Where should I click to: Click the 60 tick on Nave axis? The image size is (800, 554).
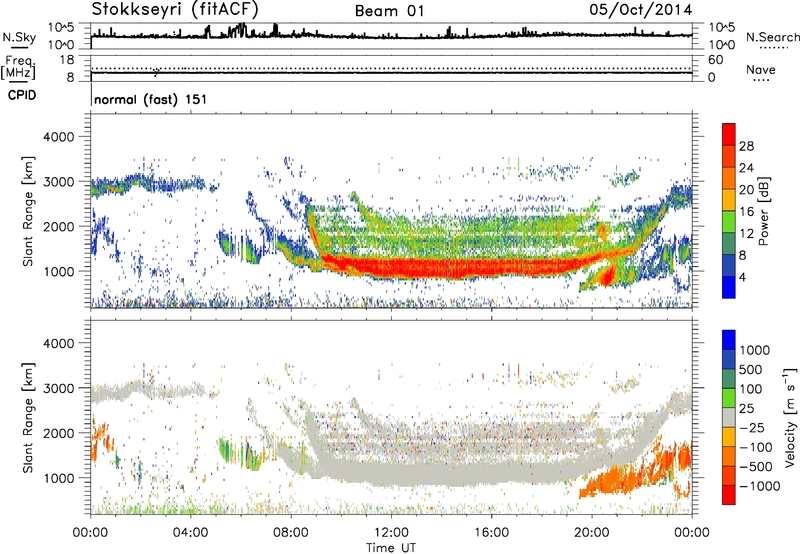(715, 60)
